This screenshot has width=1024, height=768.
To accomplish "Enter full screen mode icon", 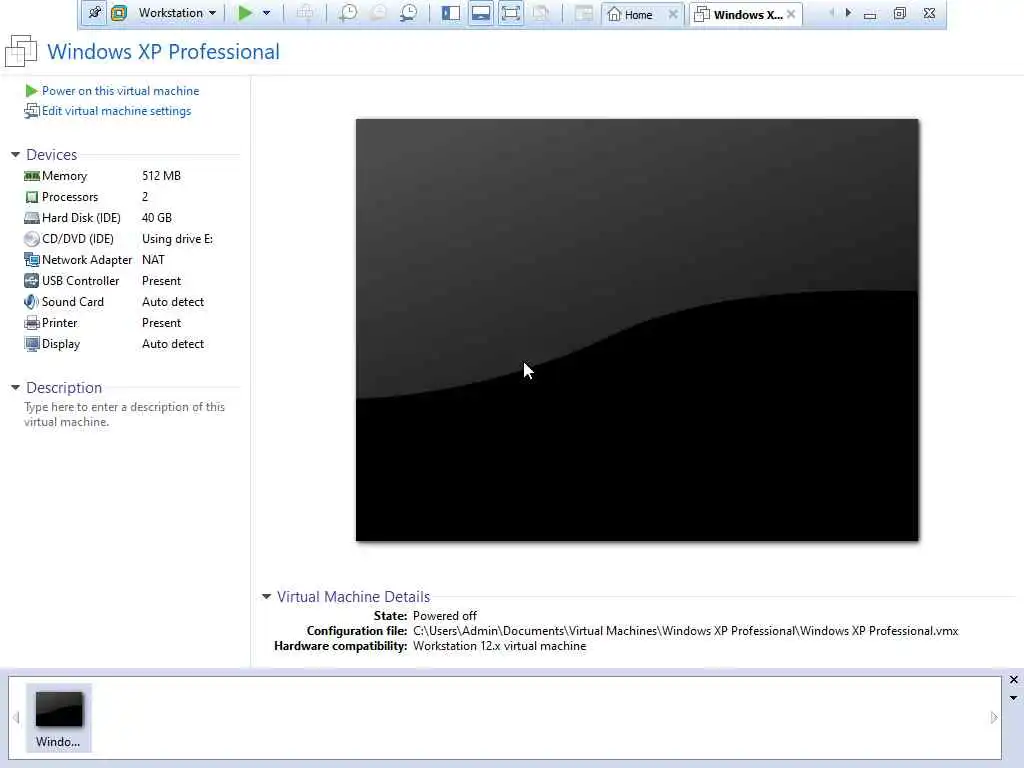I will point(511,13).
